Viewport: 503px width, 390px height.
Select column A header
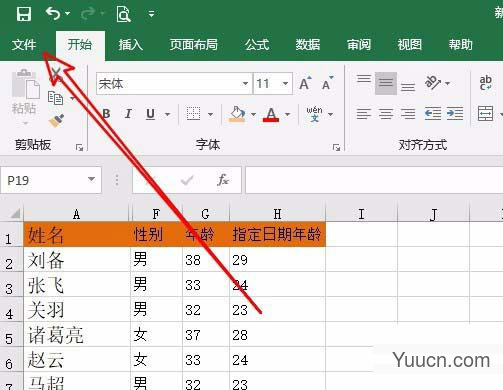pos(76,214)
